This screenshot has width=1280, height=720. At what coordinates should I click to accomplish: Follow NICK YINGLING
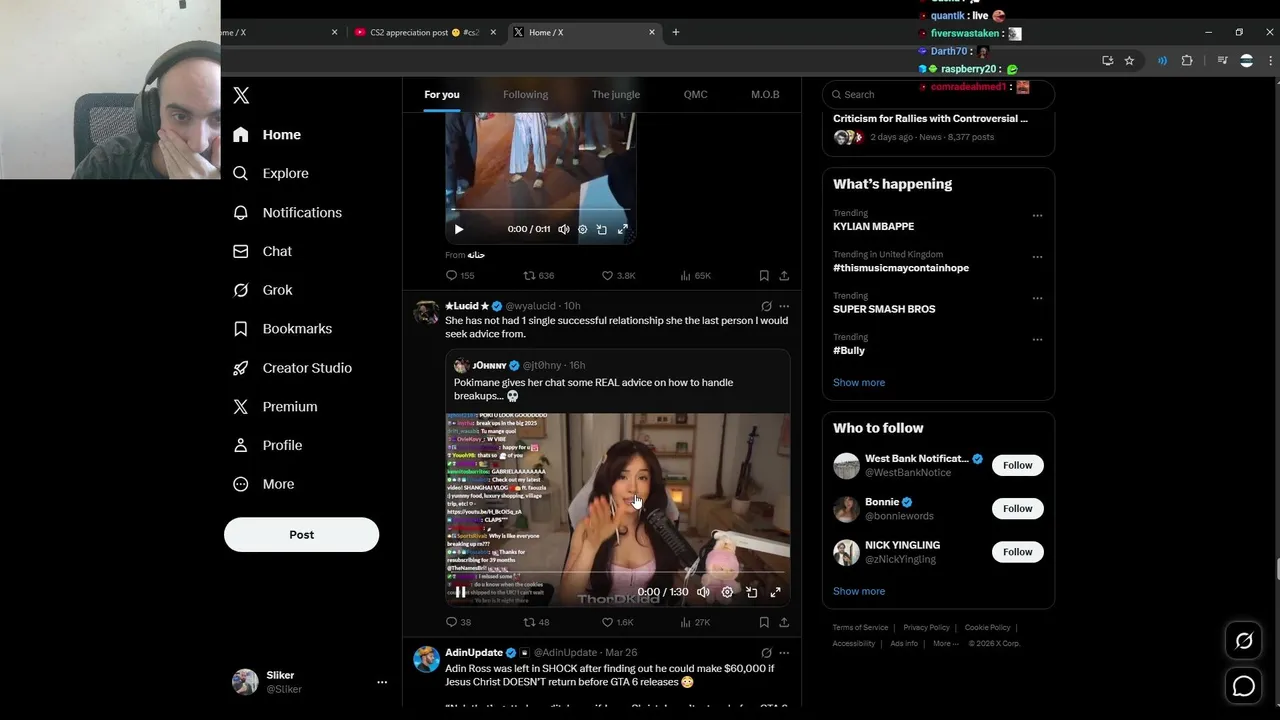1018,552
